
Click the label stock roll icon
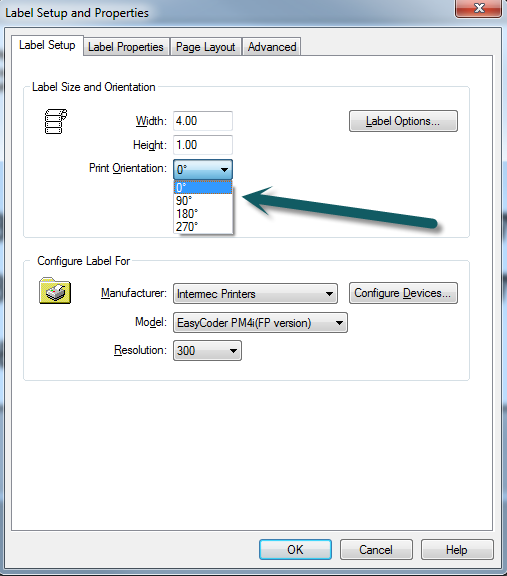click(x=56, y=122)
